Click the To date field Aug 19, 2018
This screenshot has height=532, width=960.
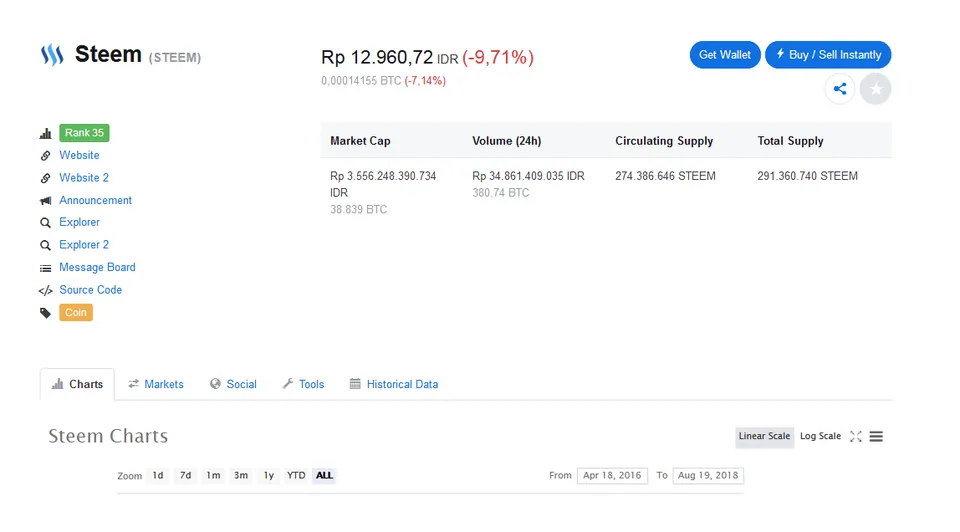(708, 476)
